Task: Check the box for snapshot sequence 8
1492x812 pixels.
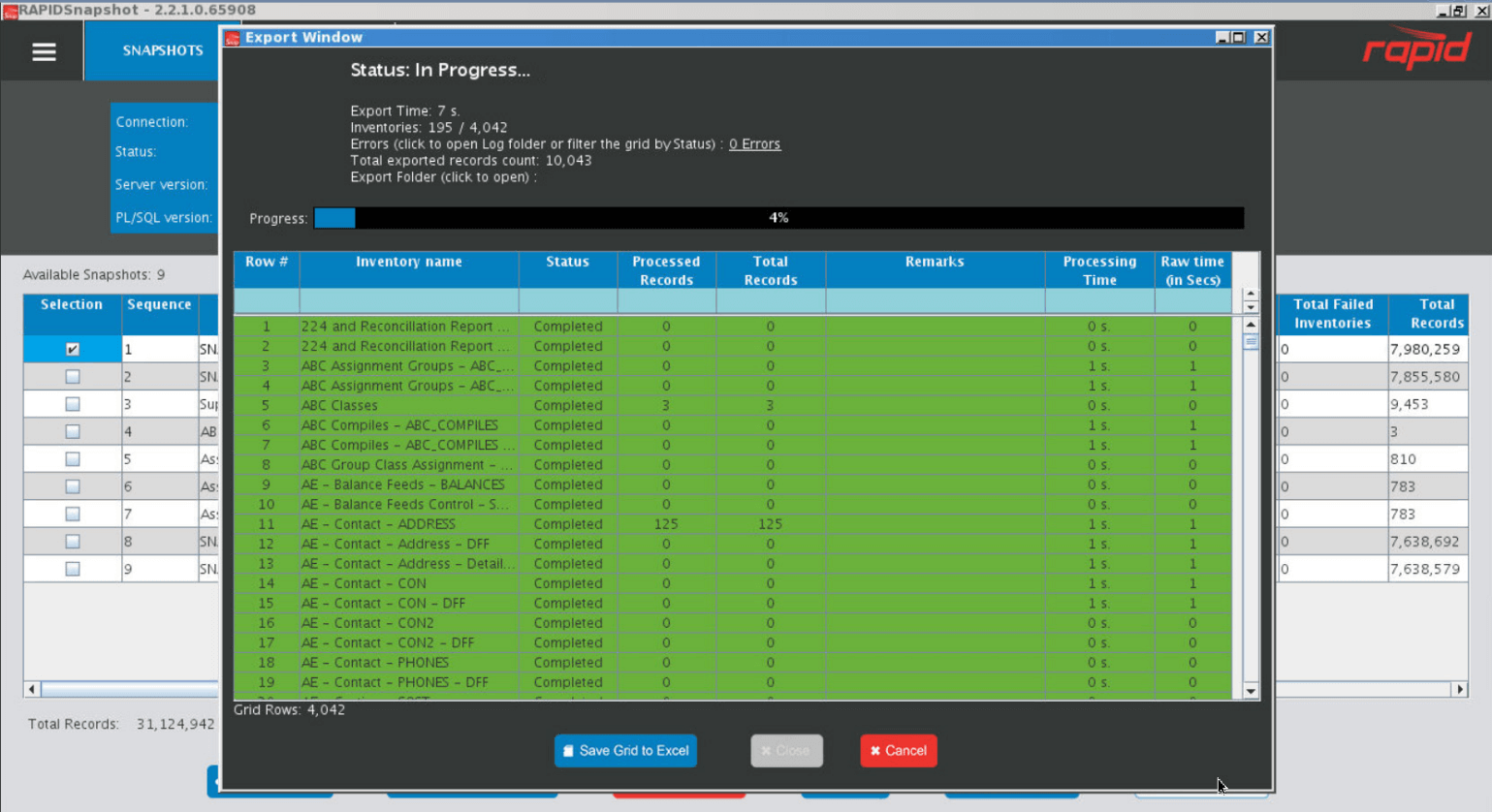Action: coord(73,542)
